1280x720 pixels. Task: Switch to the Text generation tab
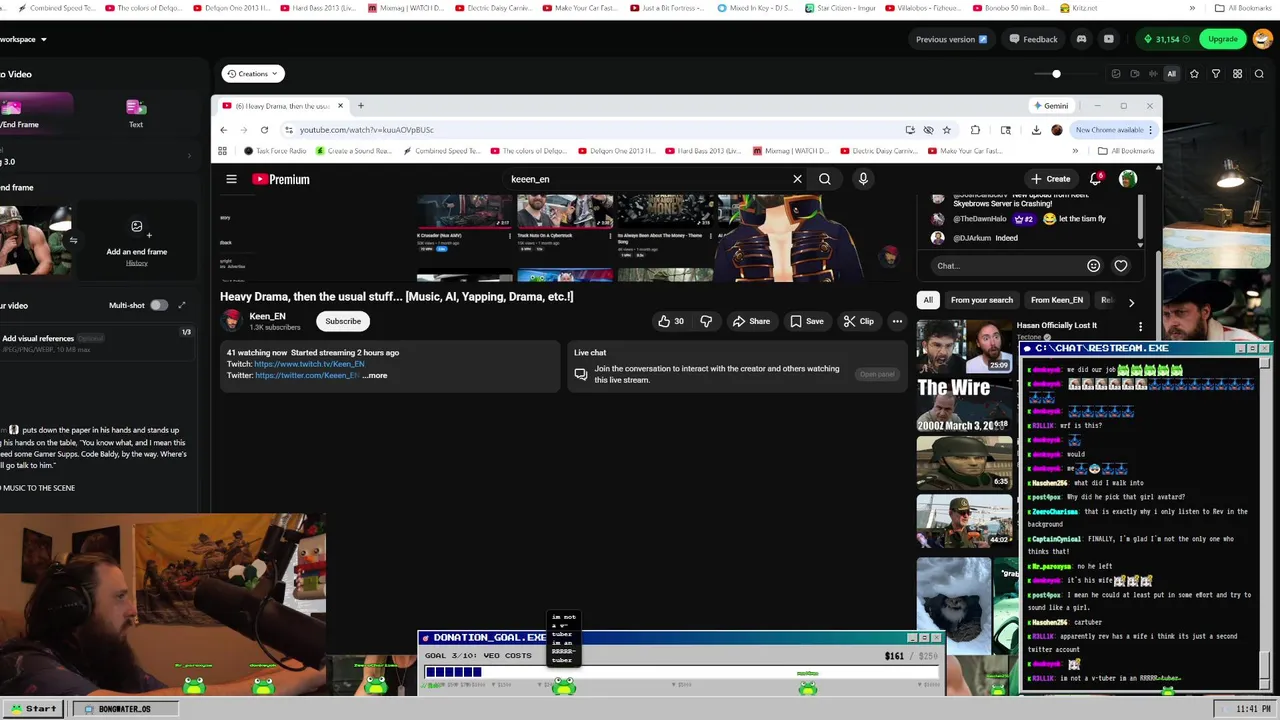click(x=136, y=113)
